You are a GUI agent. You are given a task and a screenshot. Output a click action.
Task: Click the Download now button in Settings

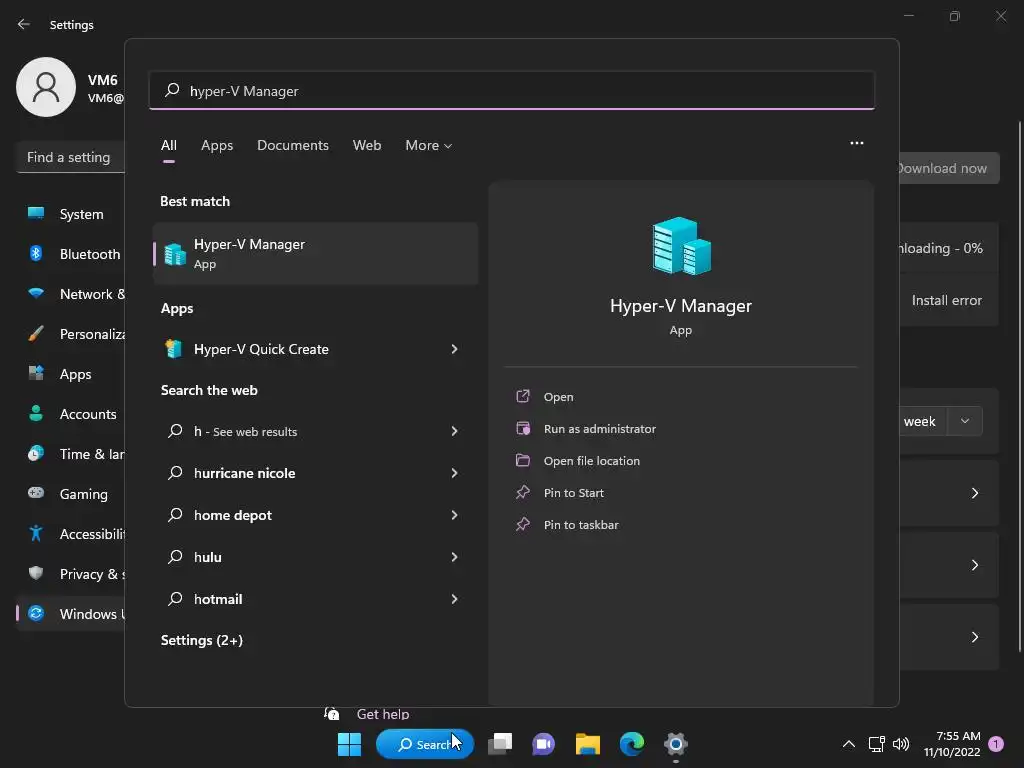coord(950,168)
